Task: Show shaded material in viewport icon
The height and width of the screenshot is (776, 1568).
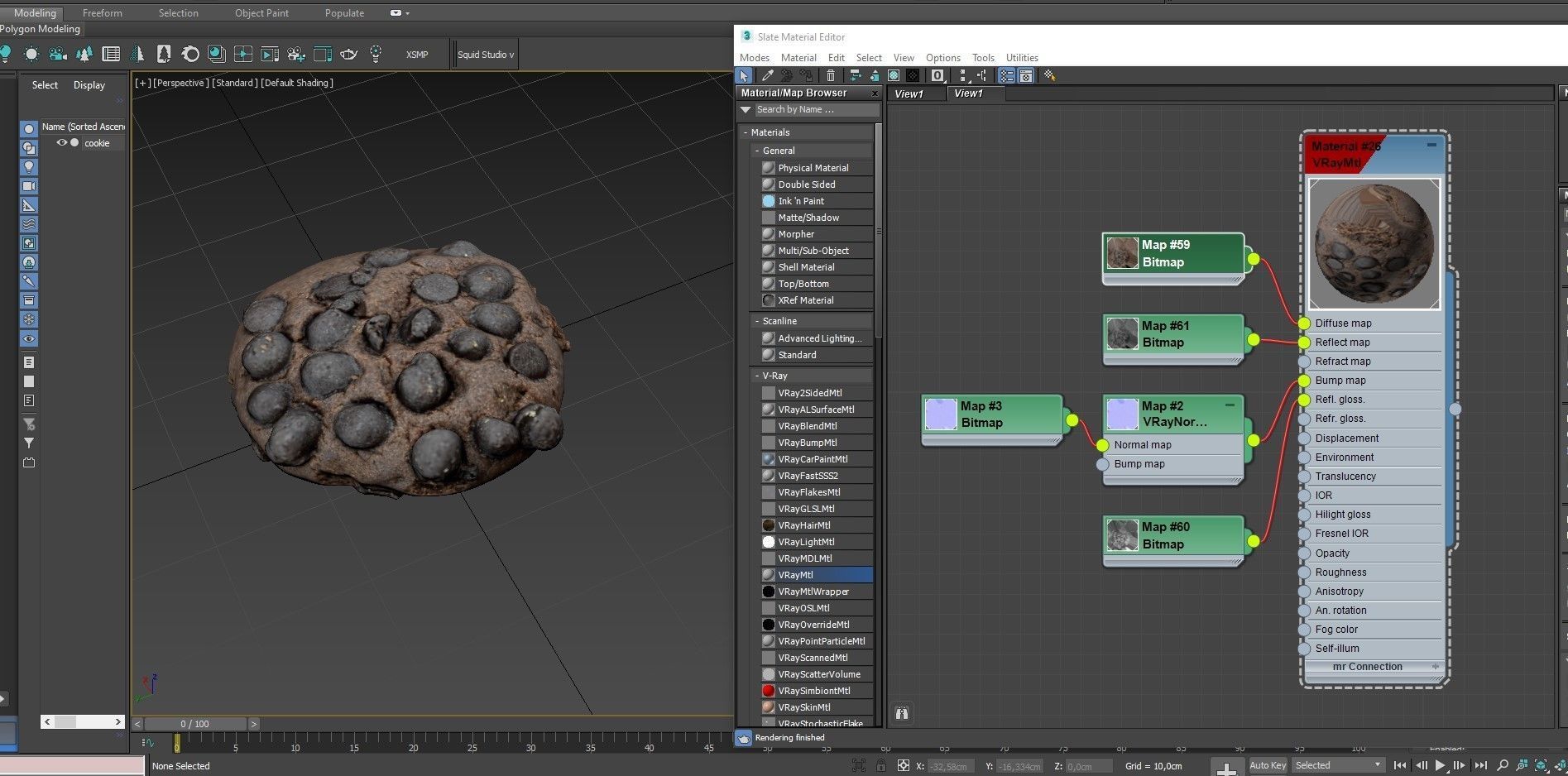Action: click(x=894, y=75)
